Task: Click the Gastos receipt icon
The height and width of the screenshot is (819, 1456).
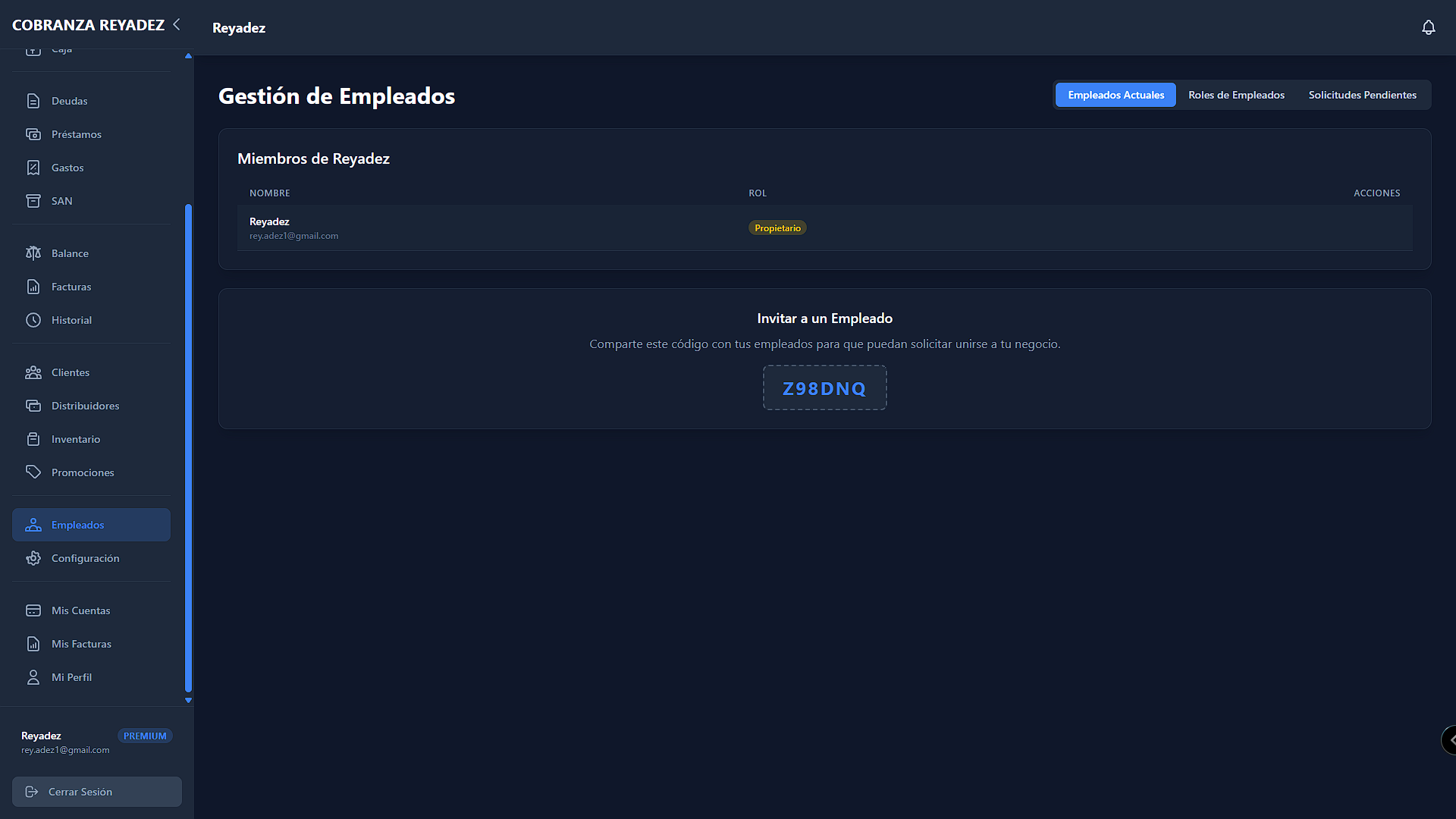Action: pyautogui.click(x=33, y=168)
